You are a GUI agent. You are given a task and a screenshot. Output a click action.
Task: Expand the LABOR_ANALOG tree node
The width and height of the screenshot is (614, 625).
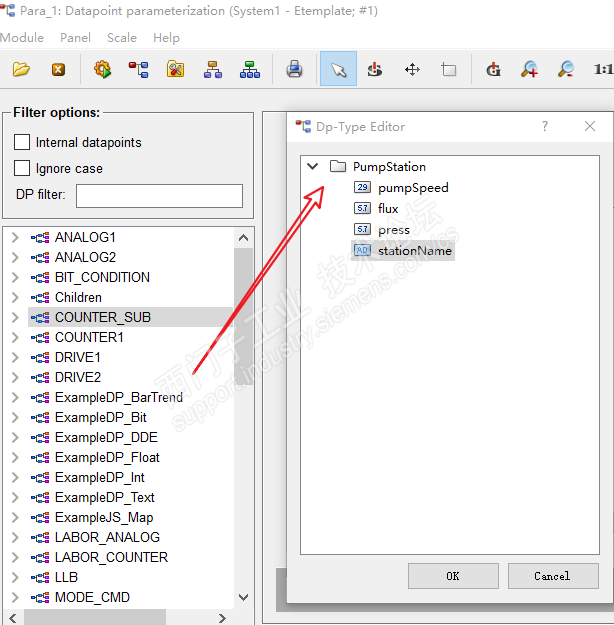15,537
